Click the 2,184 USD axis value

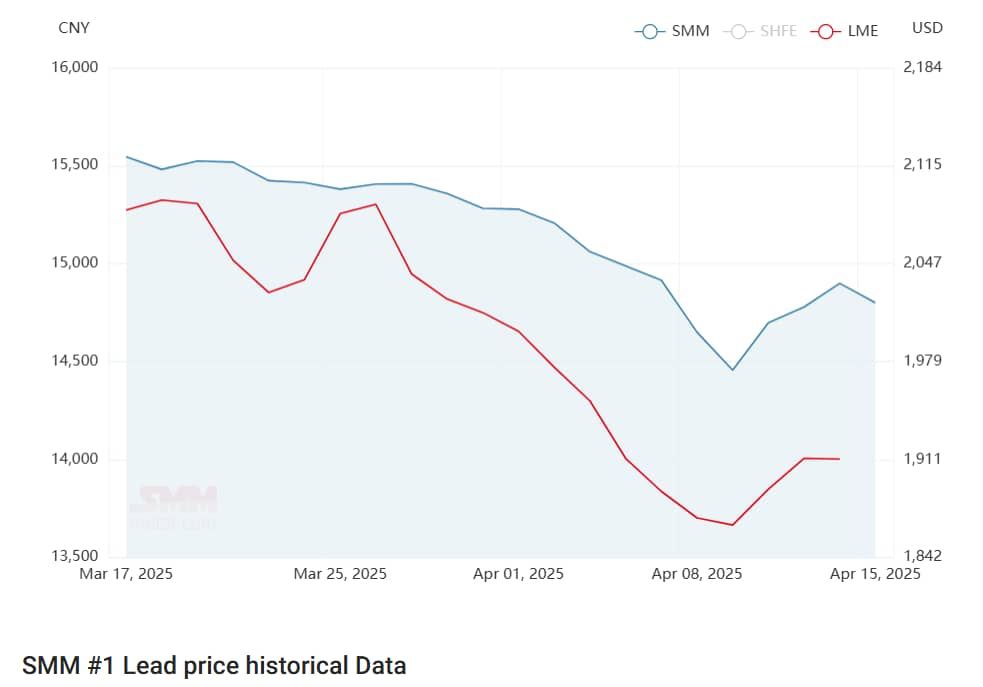pos(923,67)
